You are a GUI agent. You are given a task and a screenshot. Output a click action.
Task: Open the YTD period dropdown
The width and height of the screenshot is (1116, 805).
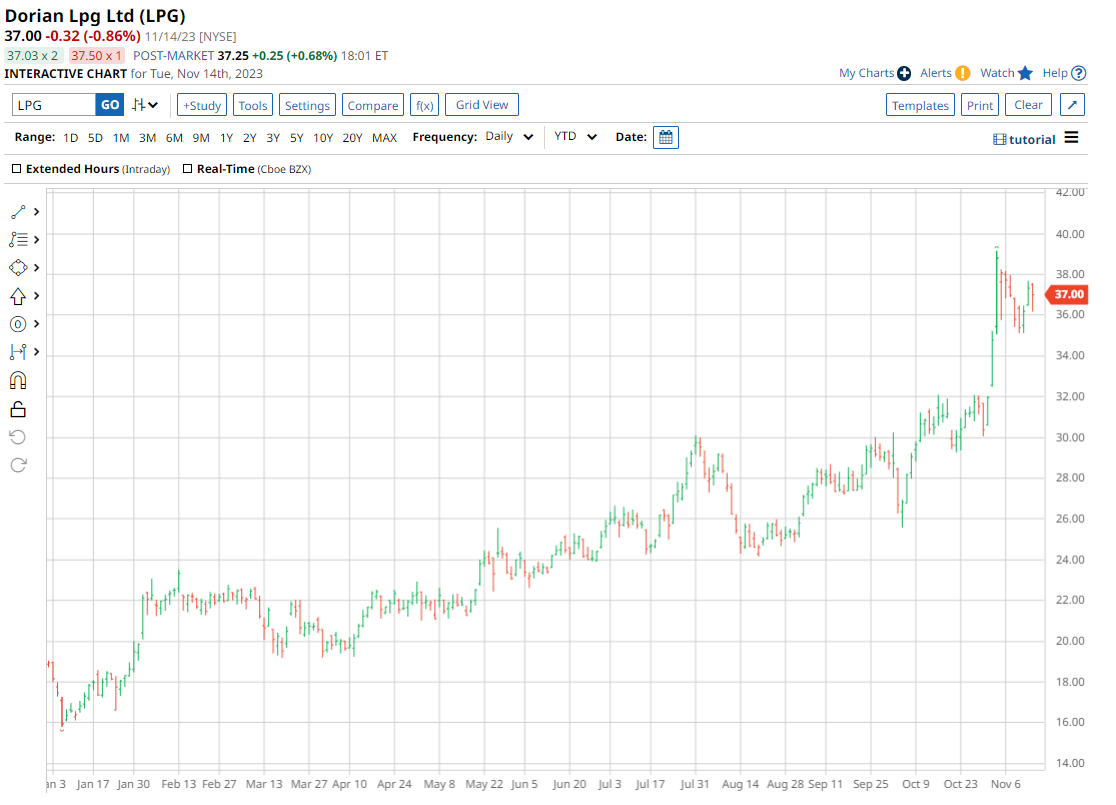[x=575, y=137]
